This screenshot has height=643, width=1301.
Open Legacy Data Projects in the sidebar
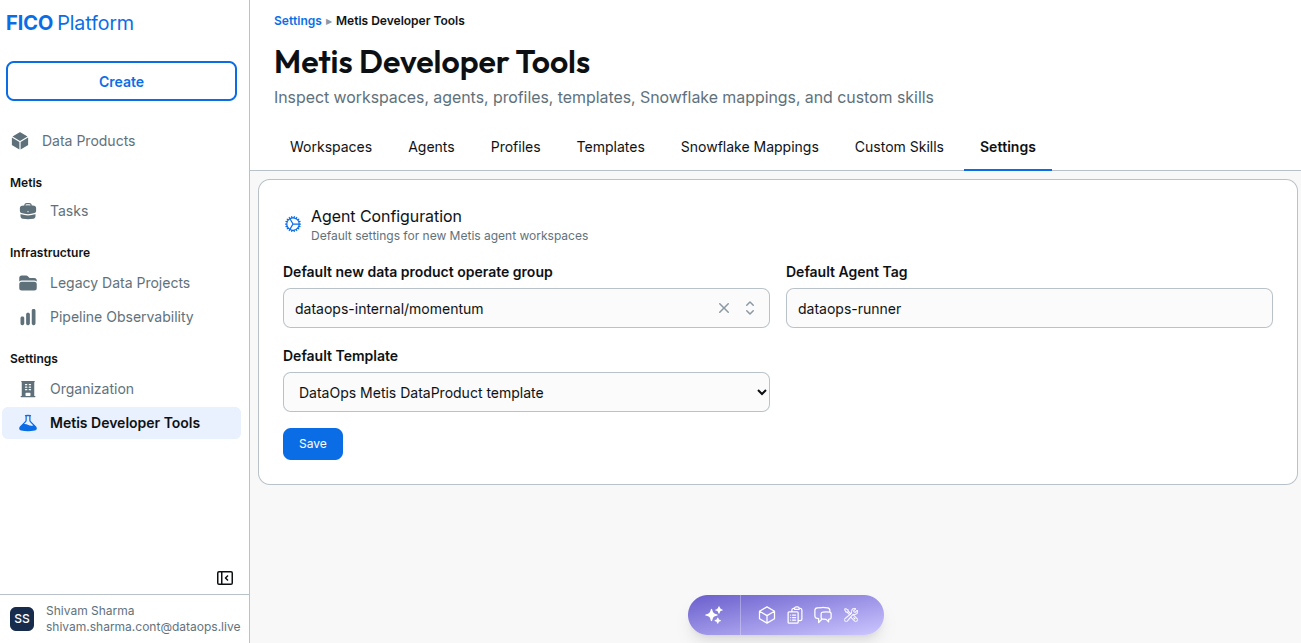point(121,283)
